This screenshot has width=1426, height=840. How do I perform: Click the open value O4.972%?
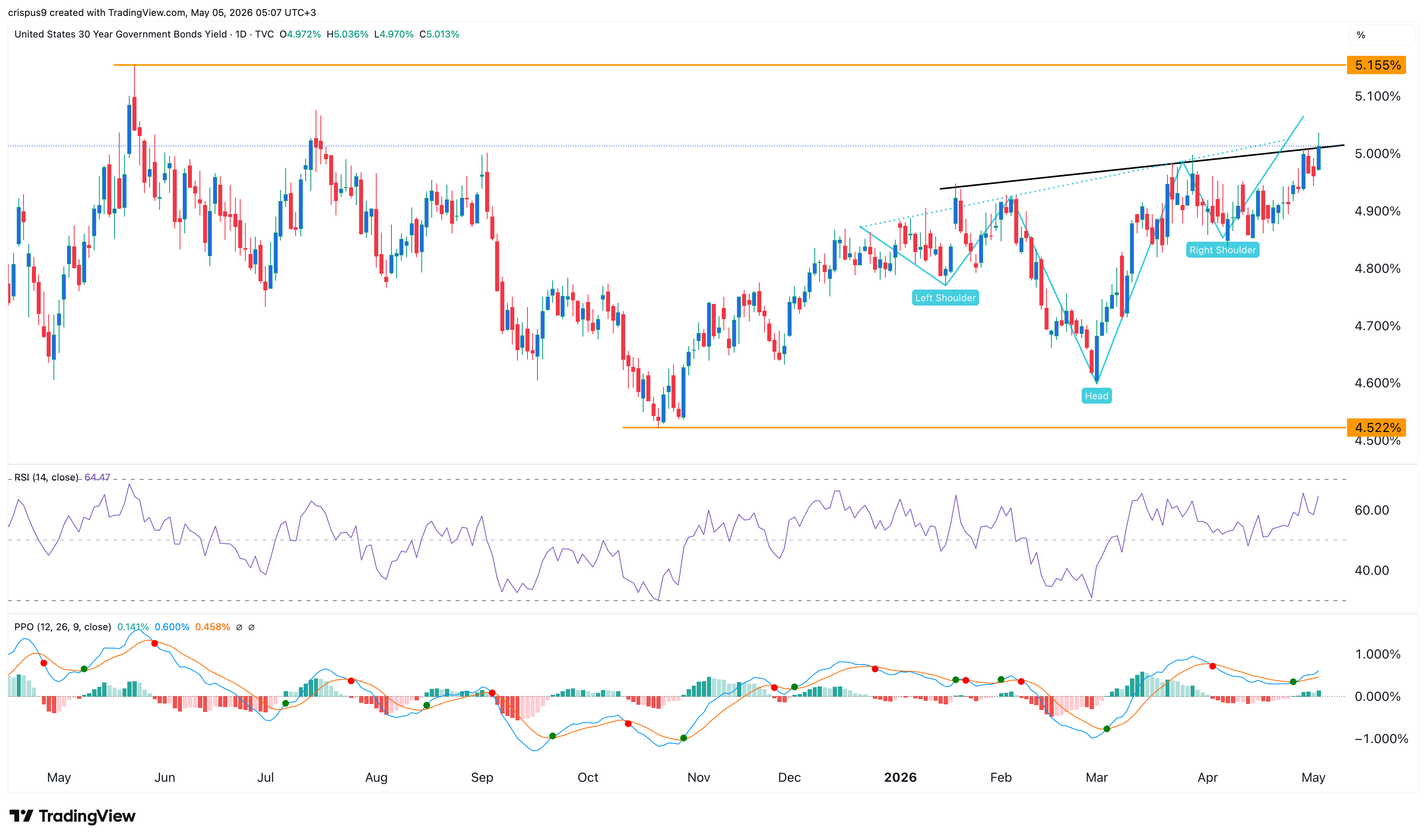pos(300,34)
